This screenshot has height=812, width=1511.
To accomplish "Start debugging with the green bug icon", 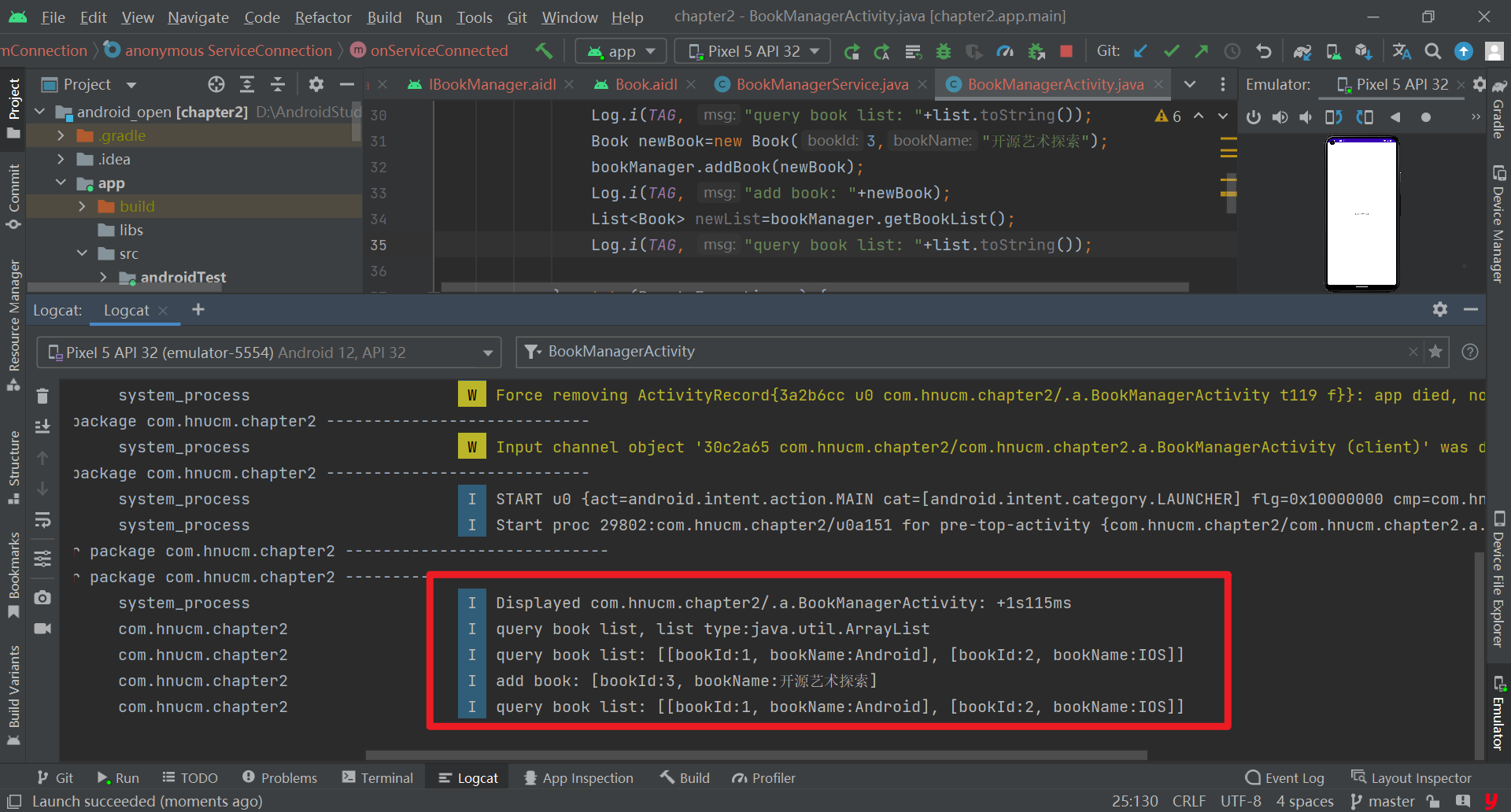I will (943, 51).
